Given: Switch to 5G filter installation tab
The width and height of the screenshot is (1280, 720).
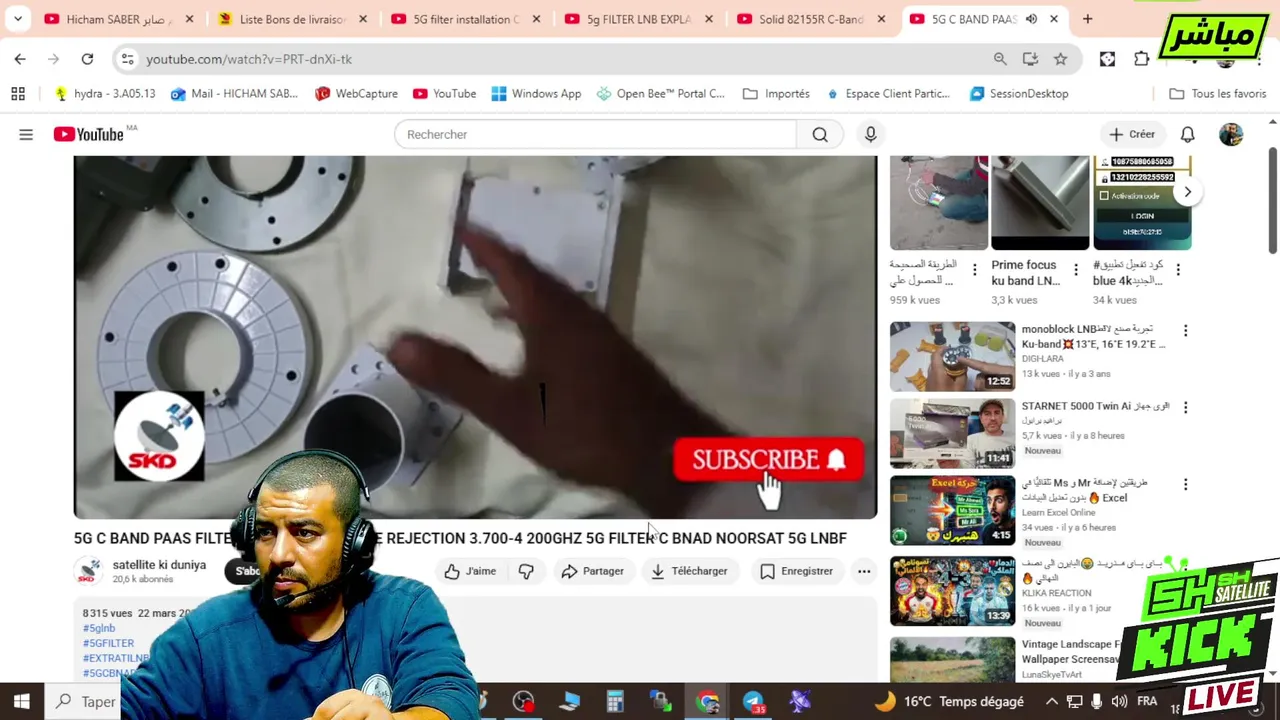Looking at the screenshot, I should (x=467, y=19).
